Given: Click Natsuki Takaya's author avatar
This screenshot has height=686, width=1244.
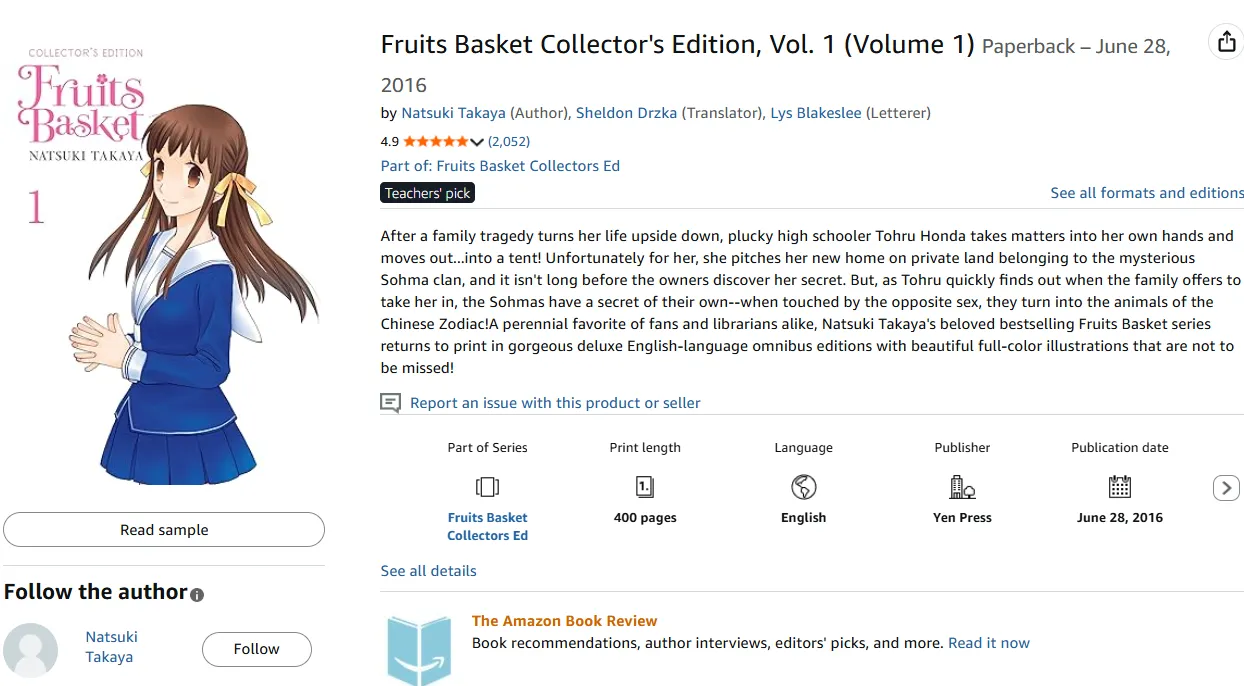Looking at the screenshot, I should (x=31, y=649).
